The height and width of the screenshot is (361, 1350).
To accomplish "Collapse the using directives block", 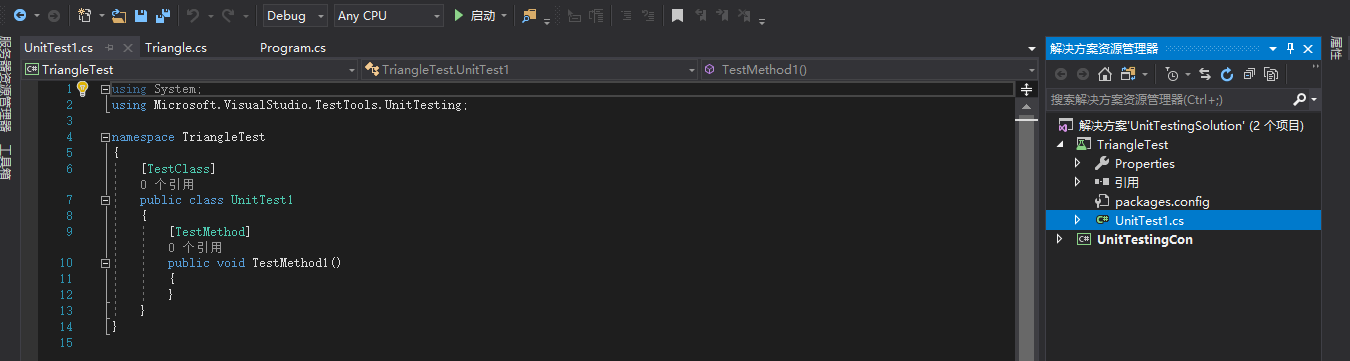I will point(106,89).
